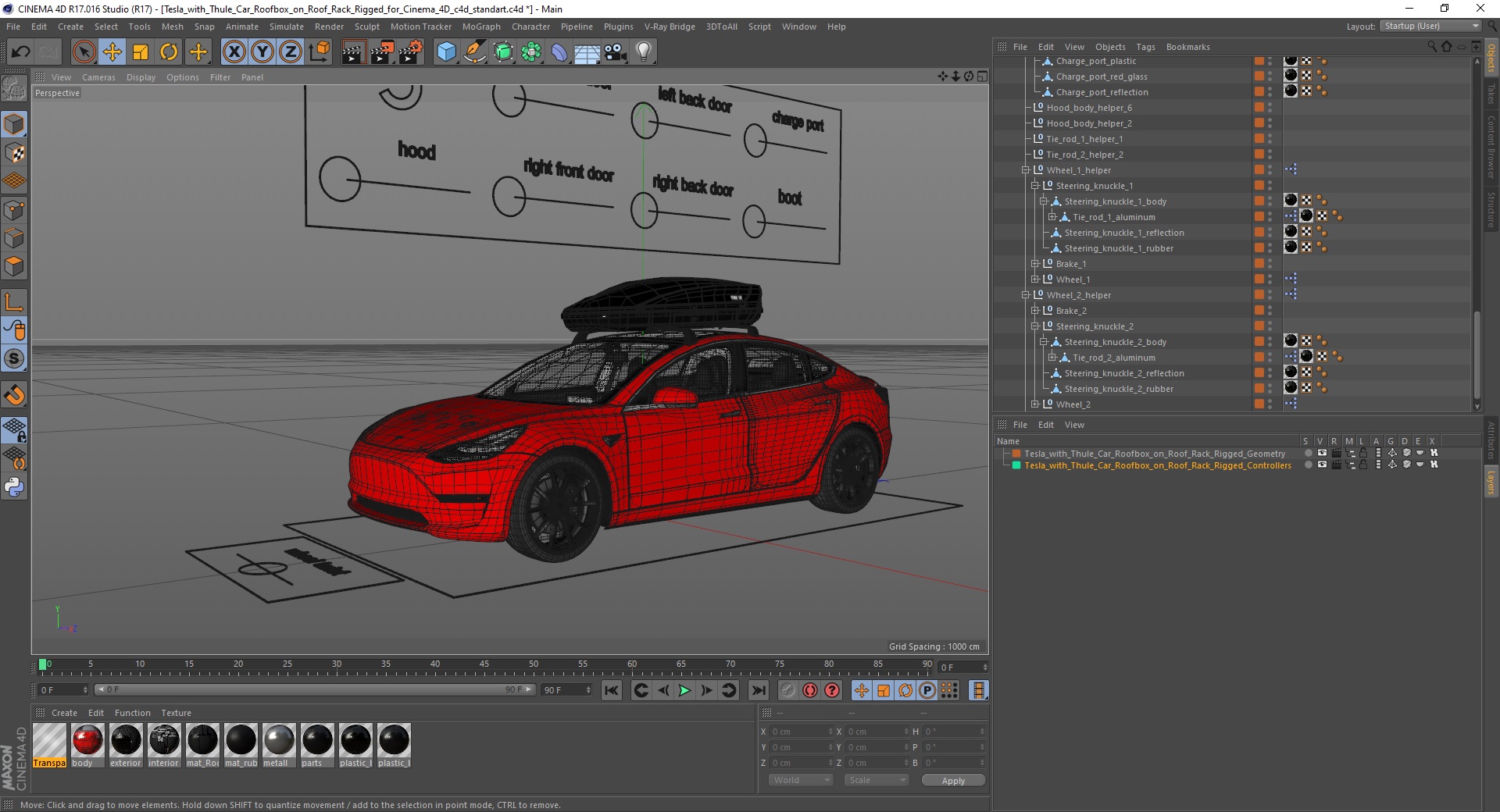This screenshot has width=1500, height=812.
Task: Open the Character menu
Action: click(x=531, y=27)
